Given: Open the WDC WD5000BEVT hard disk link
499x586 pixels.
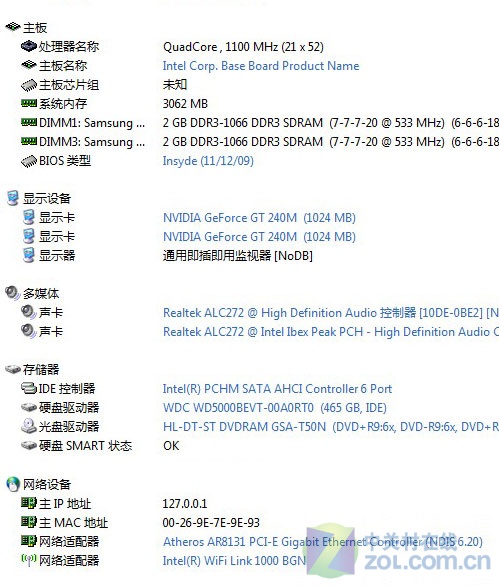Looking at the screenshot, I should pyautogui.click(x=275, y=408).
